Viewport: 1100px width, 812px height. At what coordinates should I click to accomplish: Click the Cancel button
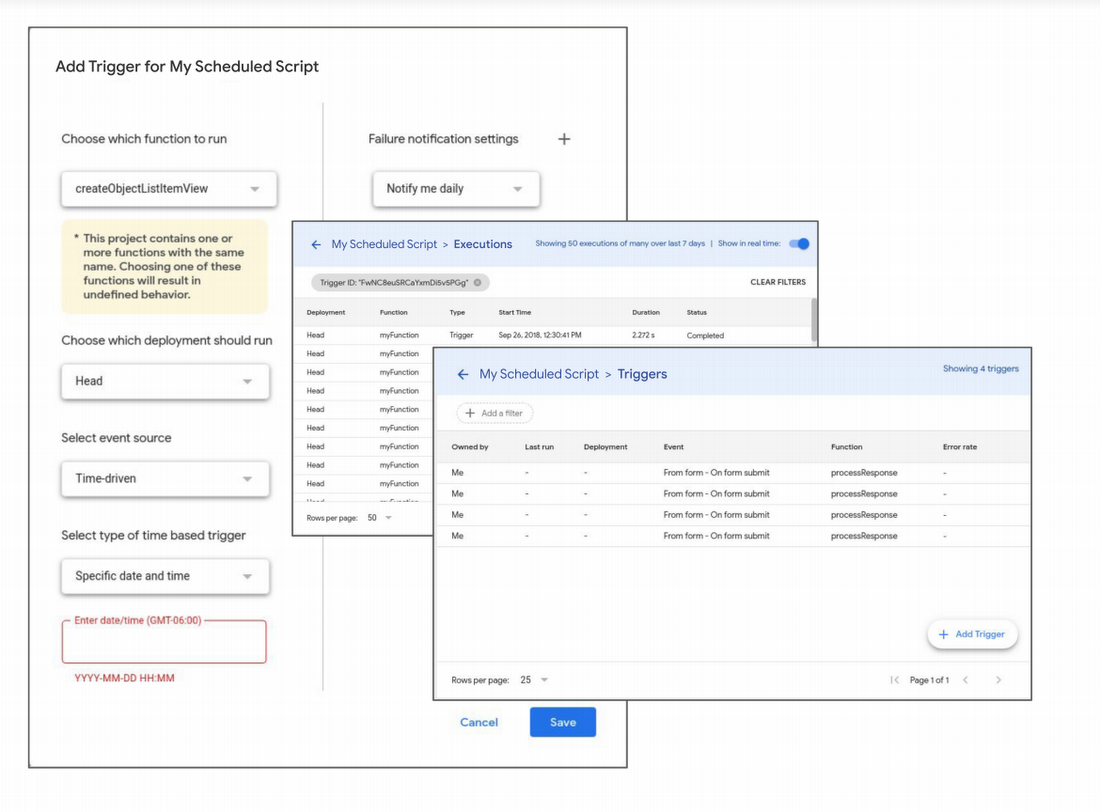pyautogui.click(x=479, y=722)
